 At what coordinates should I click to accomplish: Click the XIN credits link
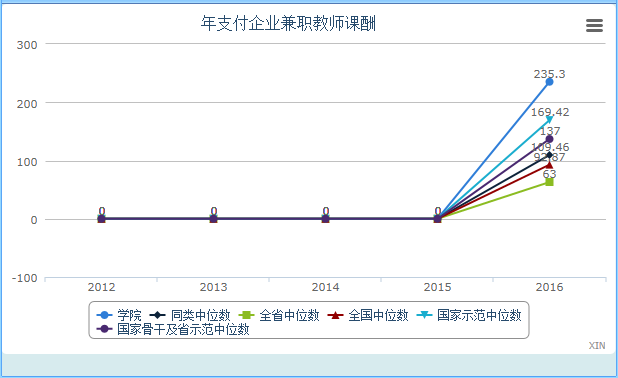(x=597, y=346)
